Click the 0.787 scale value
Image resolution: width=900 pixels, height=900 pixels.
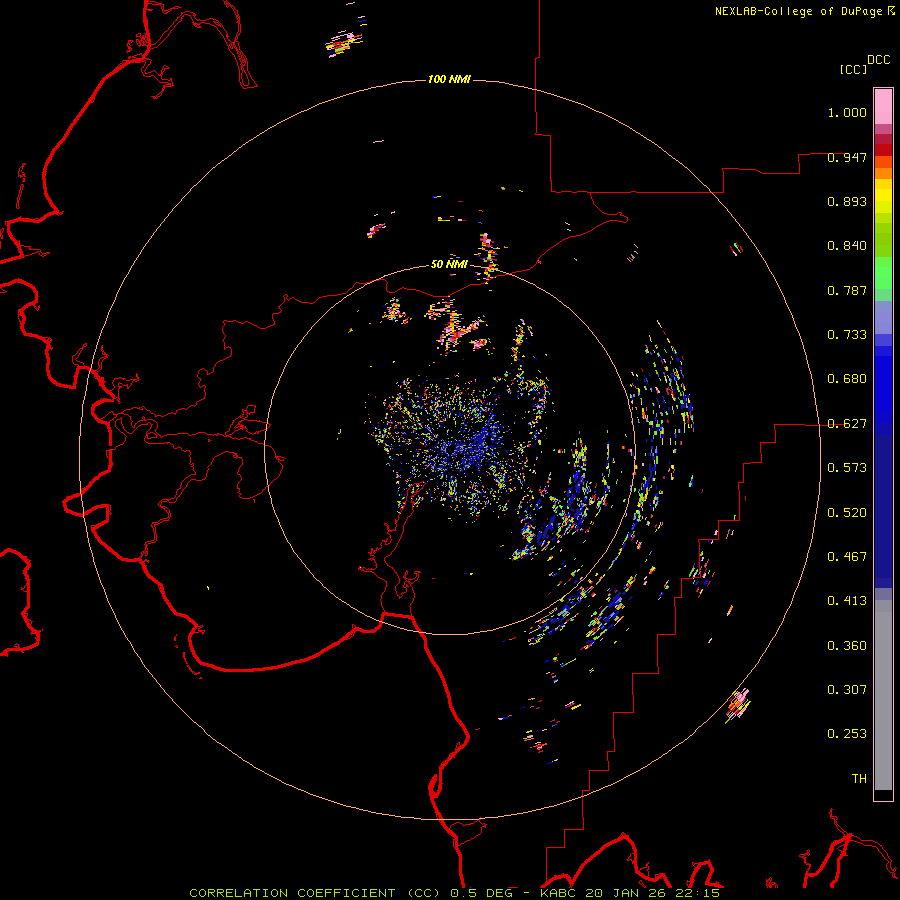pos(847,290)
